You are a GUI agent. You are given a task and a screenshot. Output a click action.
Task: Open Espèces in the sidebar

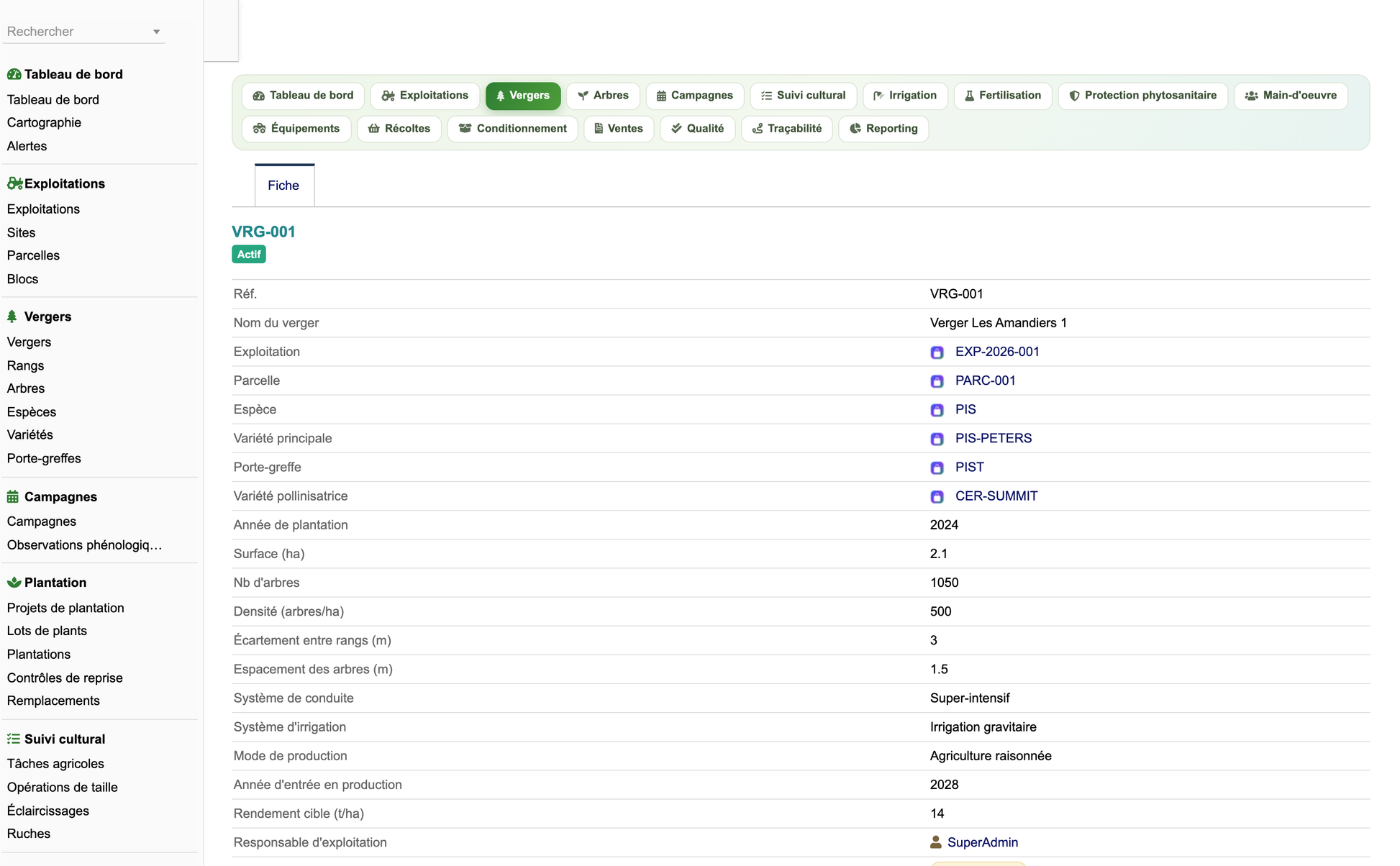32,412
